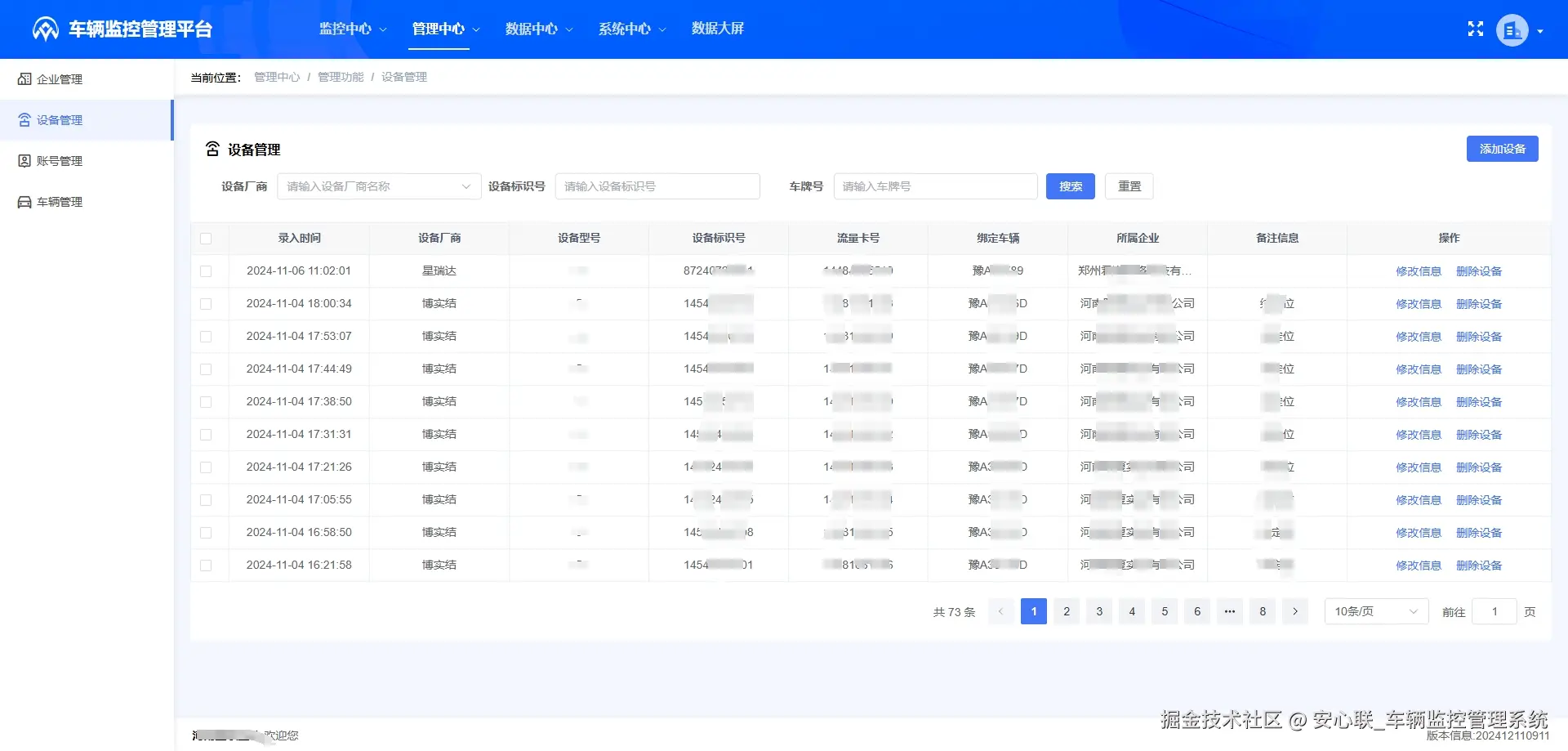
Task: Check the first device row checkbox
Action: coord(207,270)
